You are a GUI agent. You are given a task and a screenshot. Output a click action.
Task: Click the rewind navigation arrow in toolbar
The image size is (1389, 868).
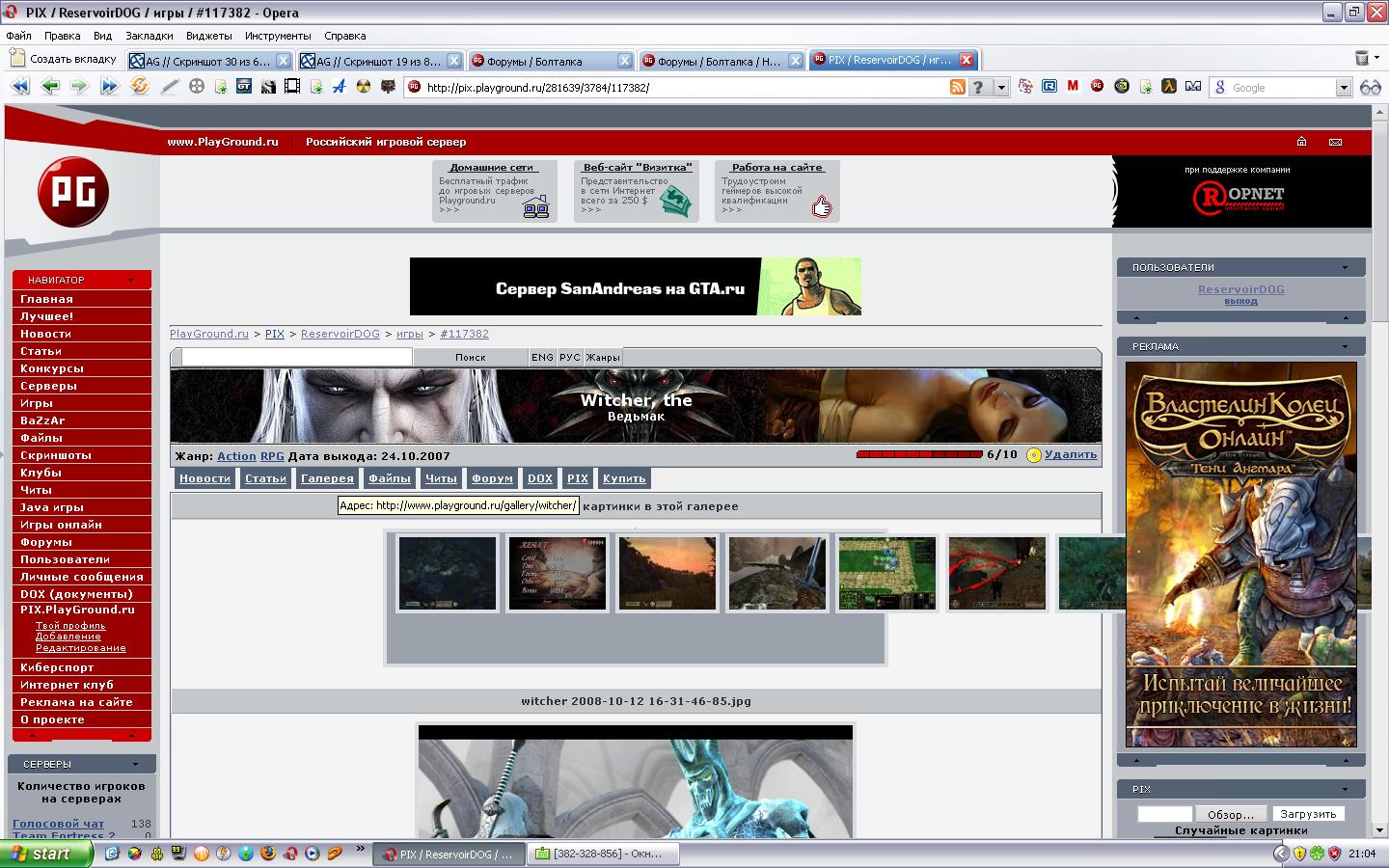coord(19,87)
